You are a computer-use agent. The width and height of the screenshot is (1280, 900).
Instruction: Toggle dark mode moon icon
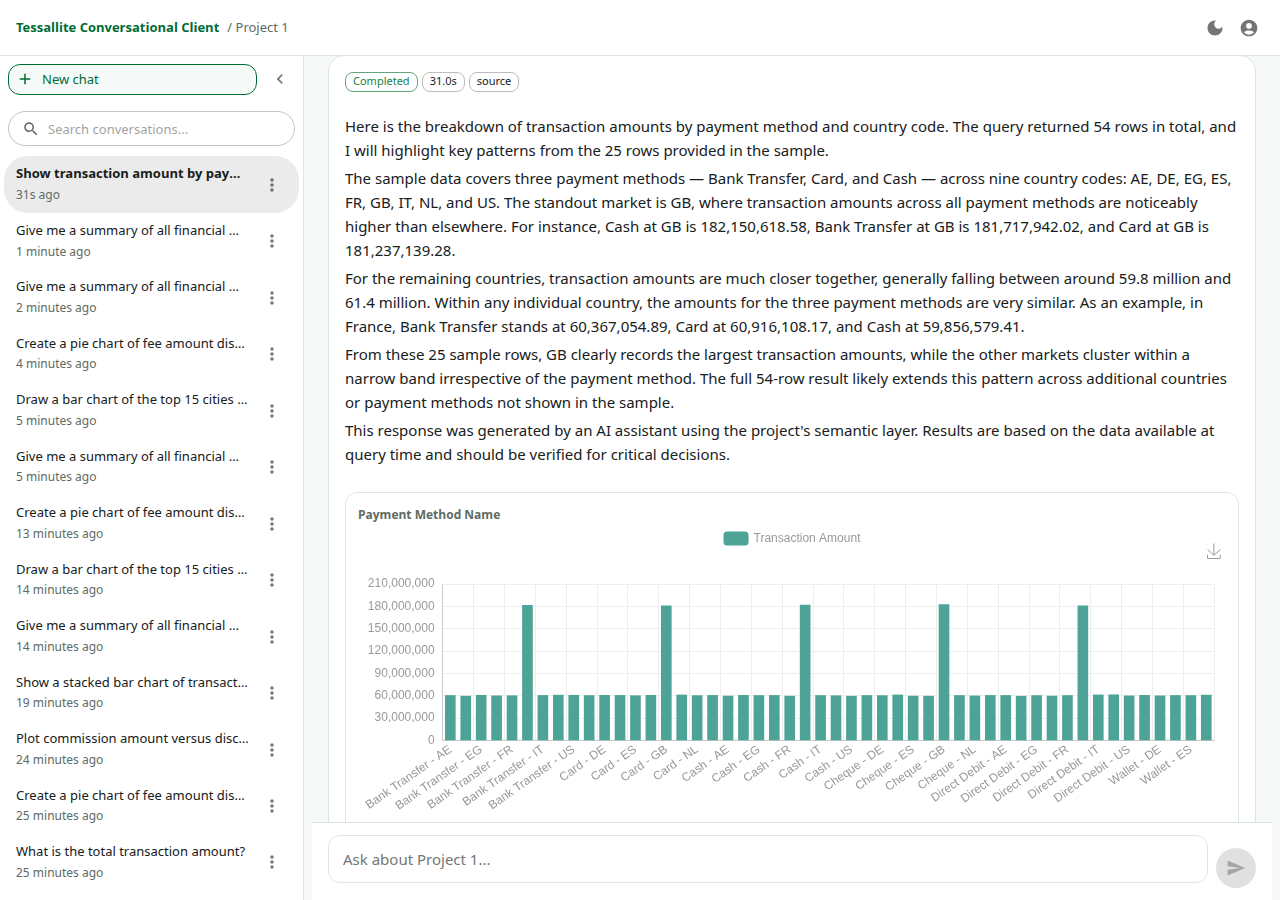[1215, 28]
